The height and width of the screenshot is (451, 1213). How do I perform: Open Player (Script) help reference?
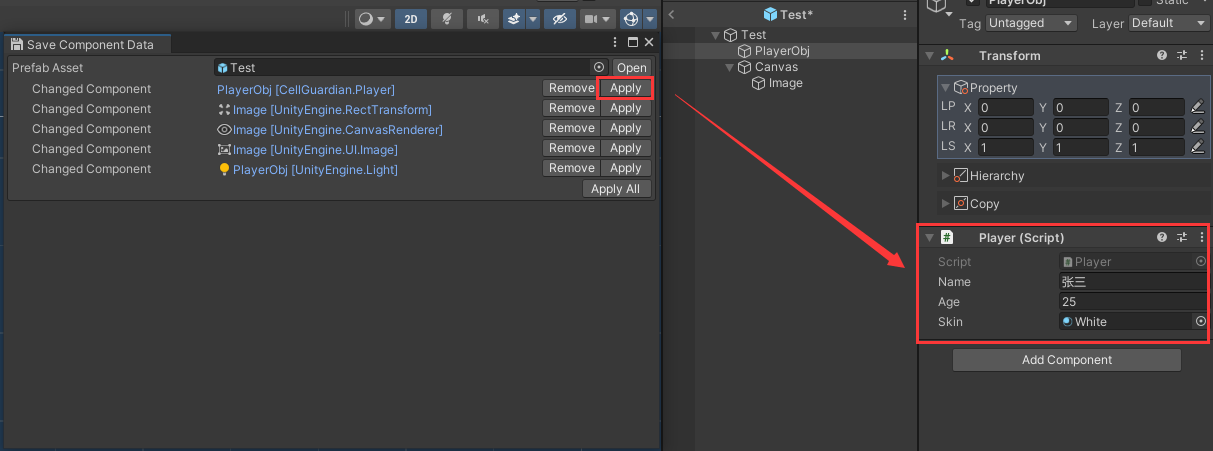(x=1162, y=238)
